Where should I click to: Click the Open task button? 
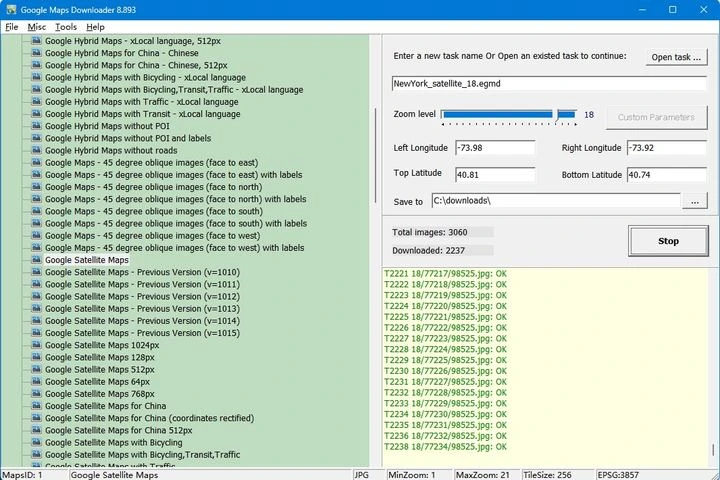pos(676,57)
